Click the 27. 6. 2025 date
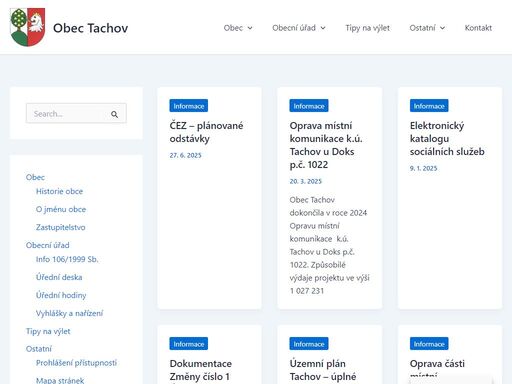This screenshot has height=384, width=512. point(185,155)
